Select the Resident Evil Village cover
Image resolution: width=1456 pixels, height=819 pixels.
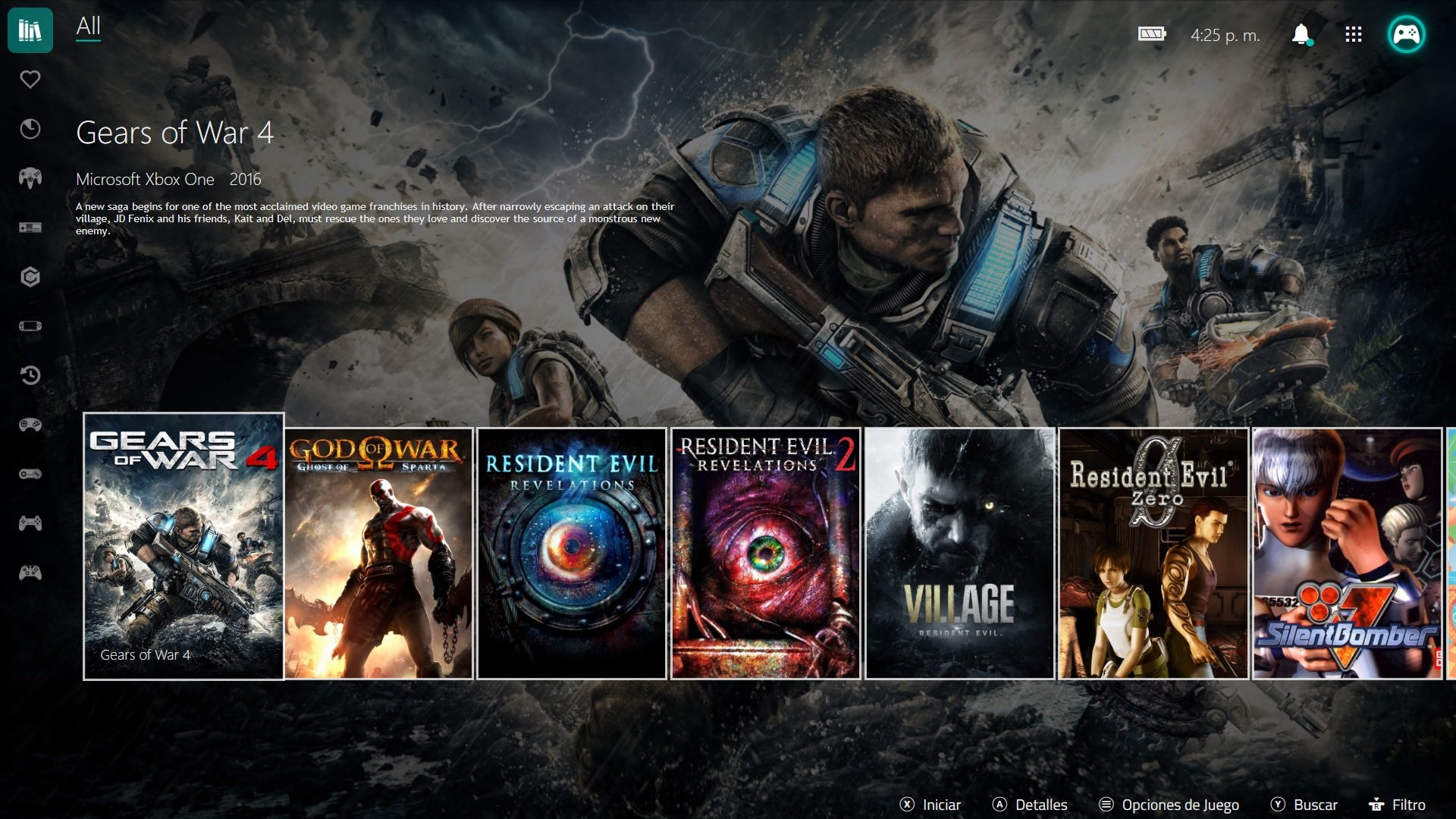(960, 554)
